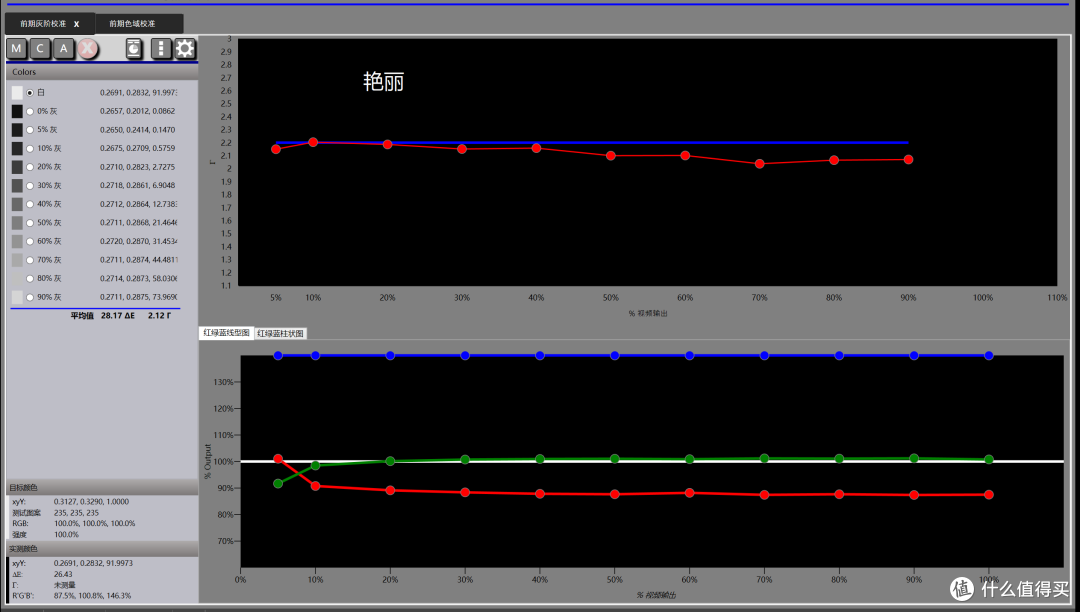Screen dimensions: 1080x612
Task: Open the three-dot more options menu
Action: pyautogui.click(x=160, y=48)
